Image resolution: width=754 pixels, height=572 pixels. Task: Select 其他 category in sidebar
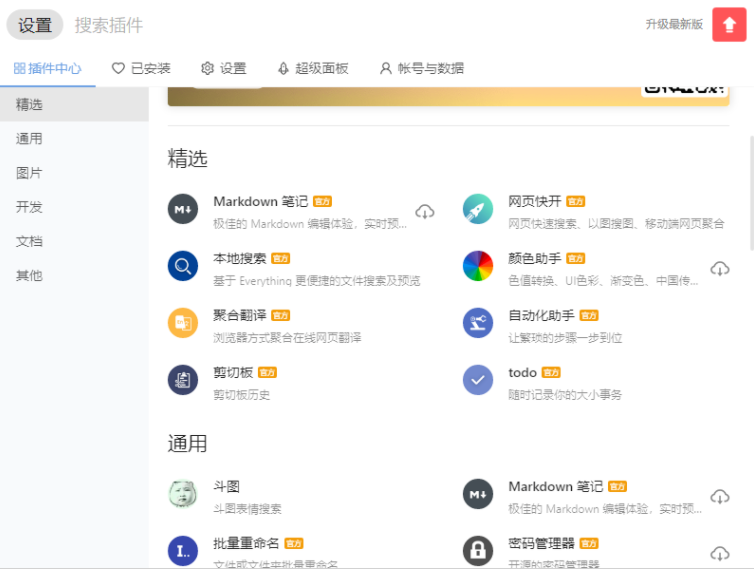tap(74, 275)
